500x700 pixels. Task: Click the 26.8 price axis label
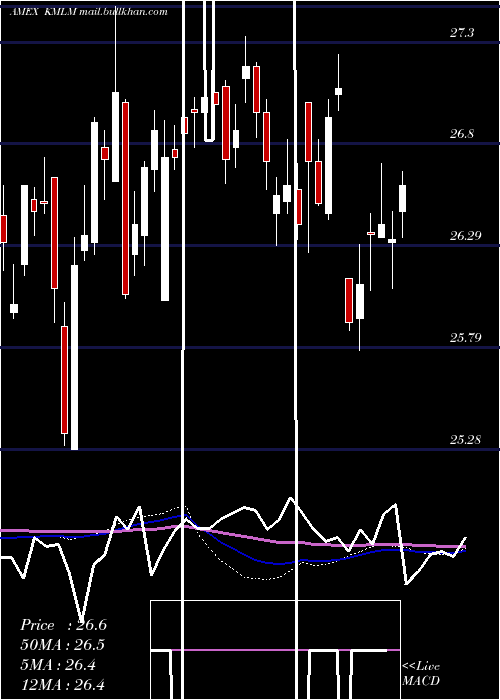(462, 134)
